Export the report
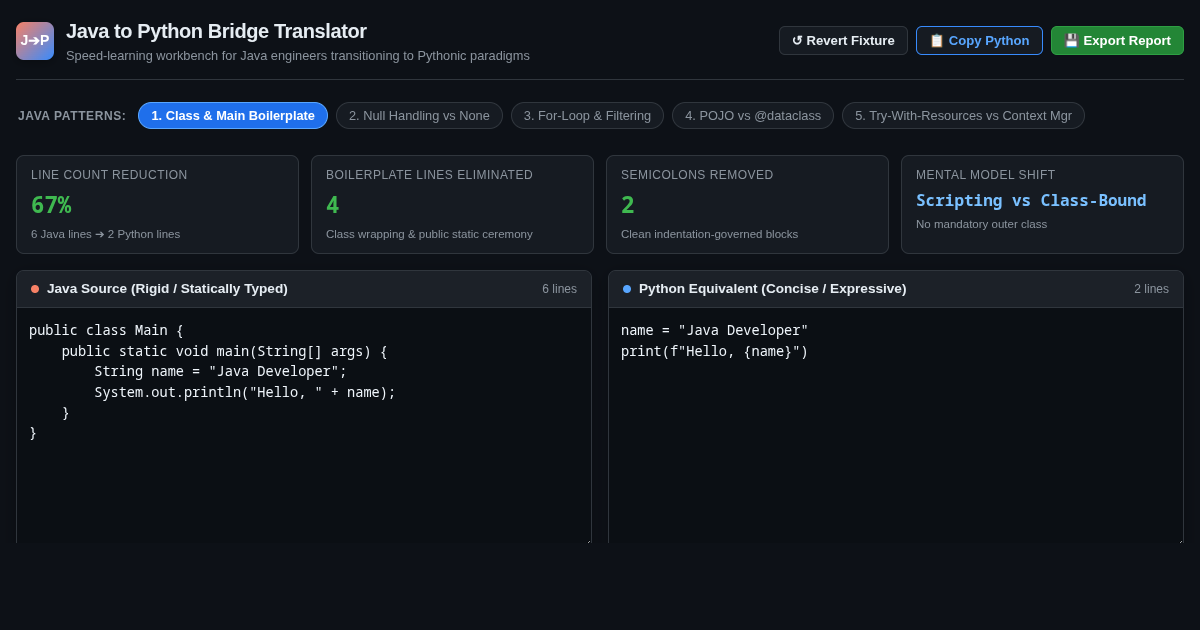Viewport: 1200px width, 630px height. pyautogui.click(x=1117, y=41)
